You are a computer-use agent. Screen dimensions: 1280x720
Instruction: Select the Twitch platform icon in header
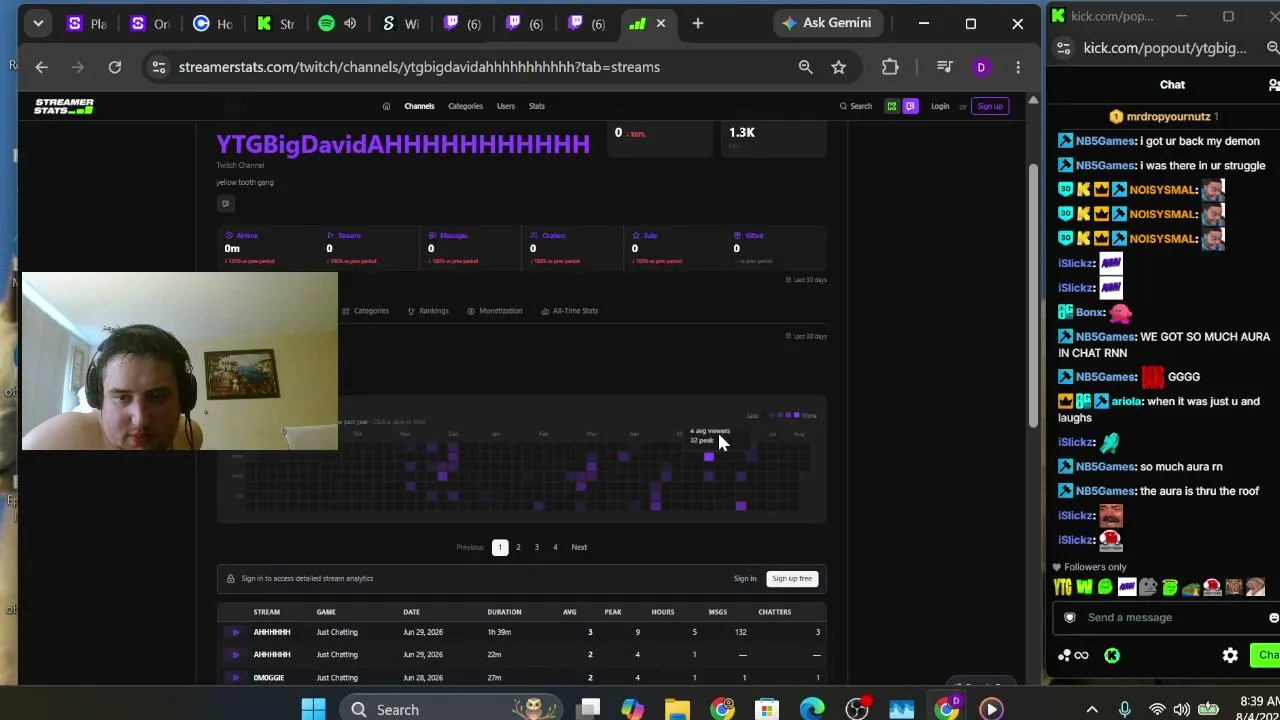pyautogui.click(x=910, y=106)
